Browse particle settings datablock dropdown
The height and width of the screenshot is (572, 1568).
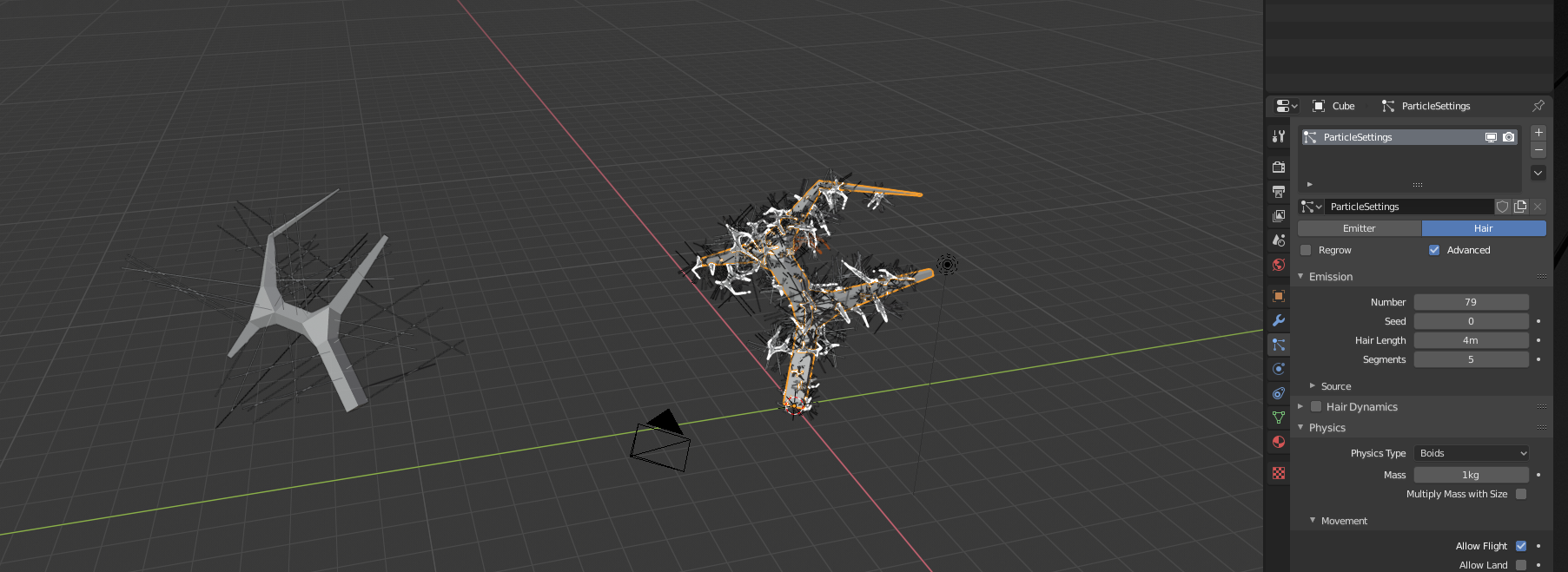(x=1311, y=207)
